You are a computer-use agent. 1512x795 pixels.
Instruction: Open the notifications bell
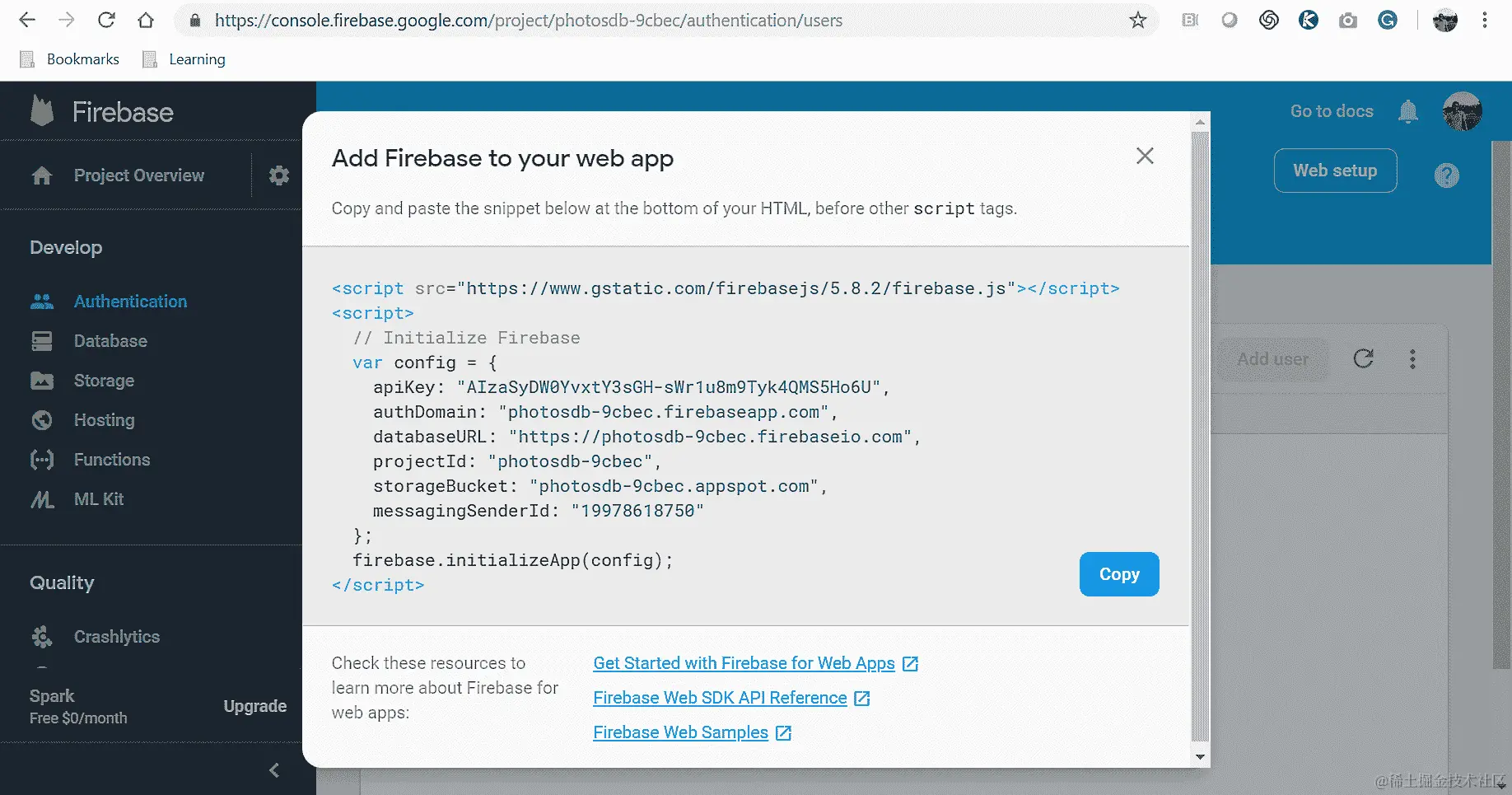point(1407,111)
